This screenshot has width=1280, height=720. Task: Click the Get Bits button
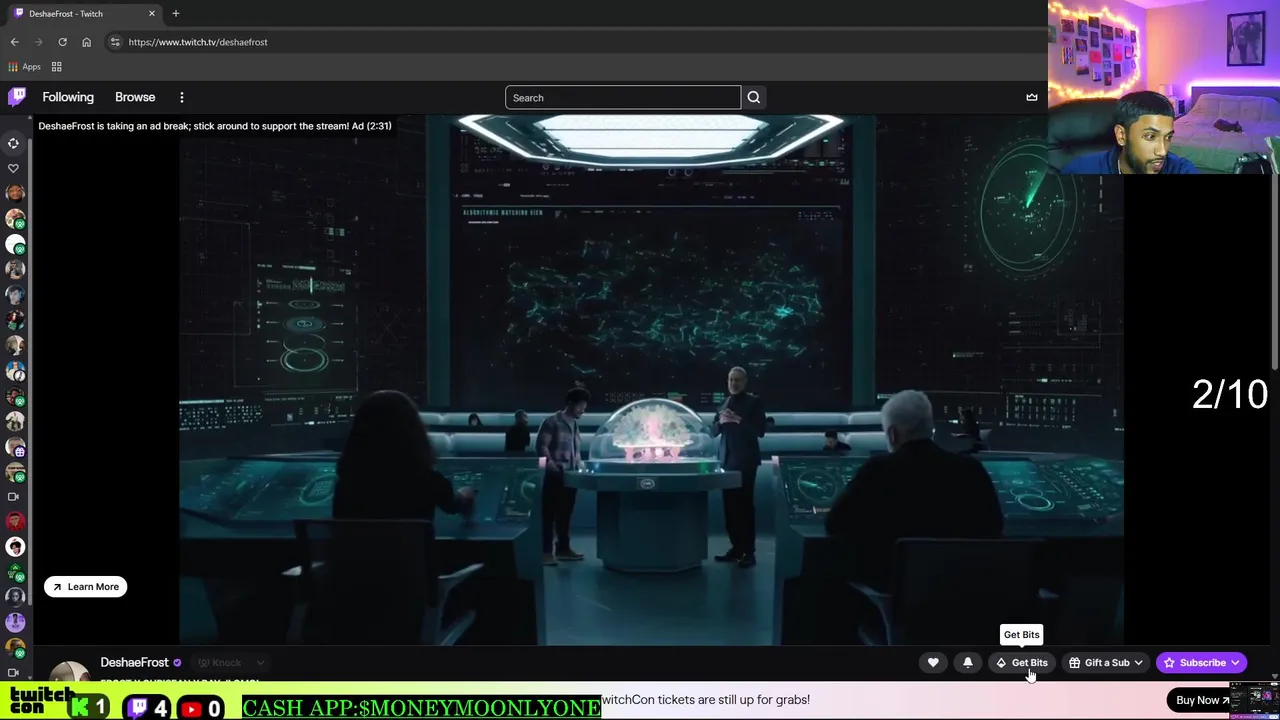pos(1021,662)
